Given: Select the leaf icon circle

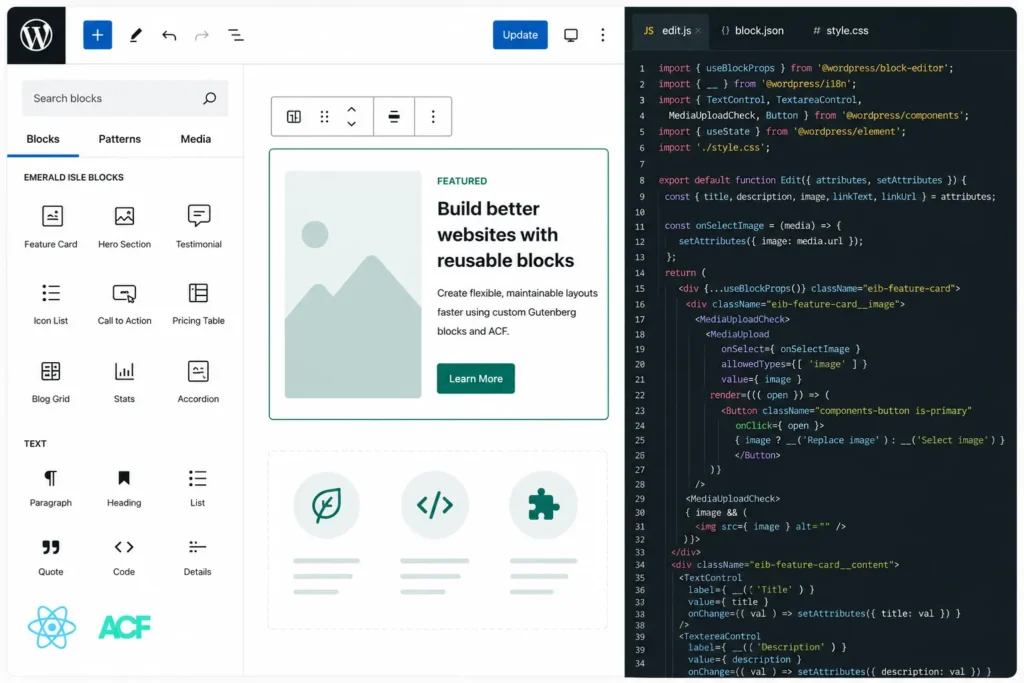Looking at the screenshot, I should 327,505.
